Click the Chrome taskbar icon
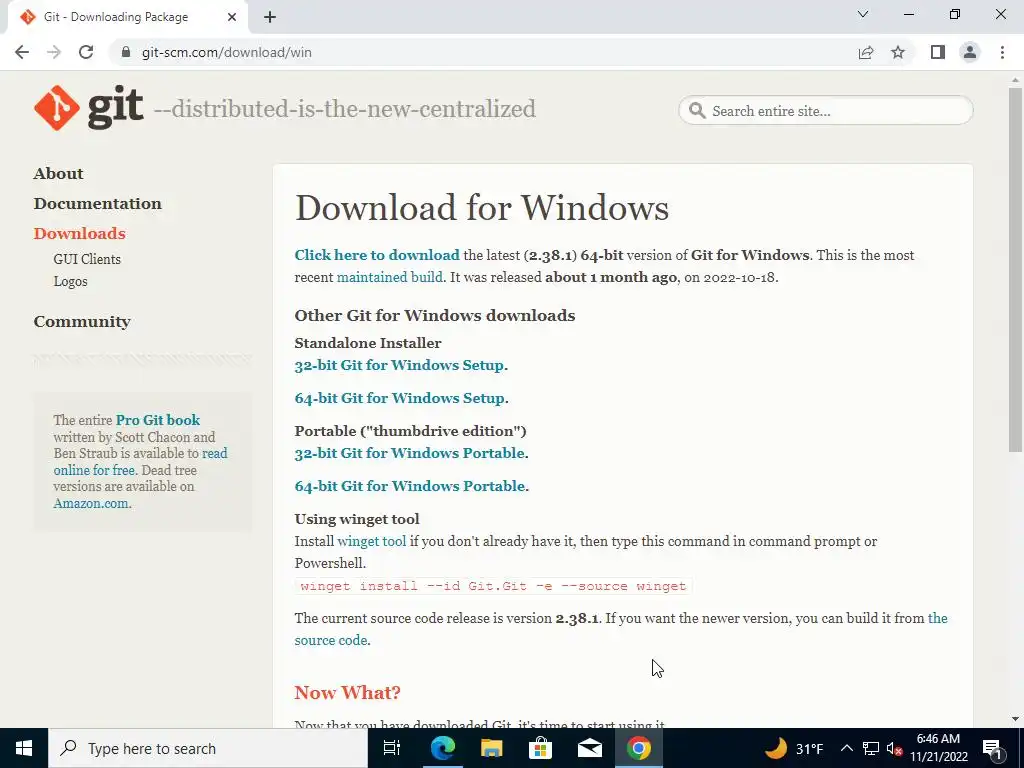This screenshot has width=1024, height=768. pos(639,748)
